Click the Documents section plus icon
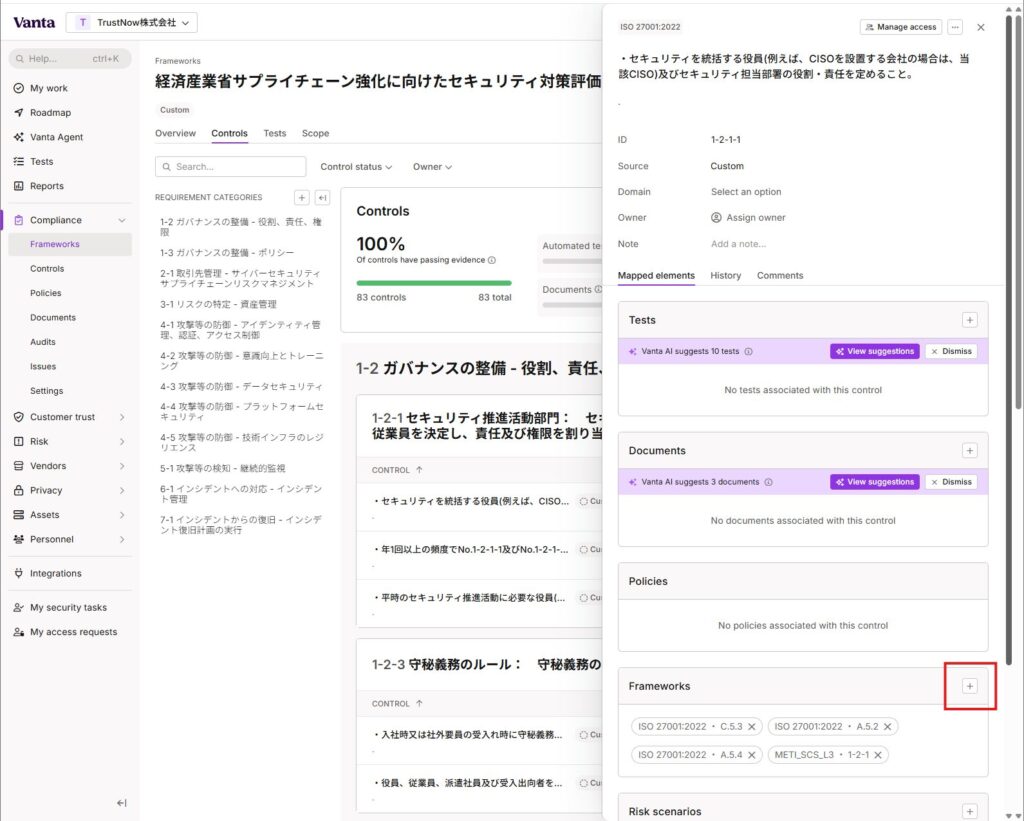The width and height of the screenshot is (1024, 821). coord(969,451)
